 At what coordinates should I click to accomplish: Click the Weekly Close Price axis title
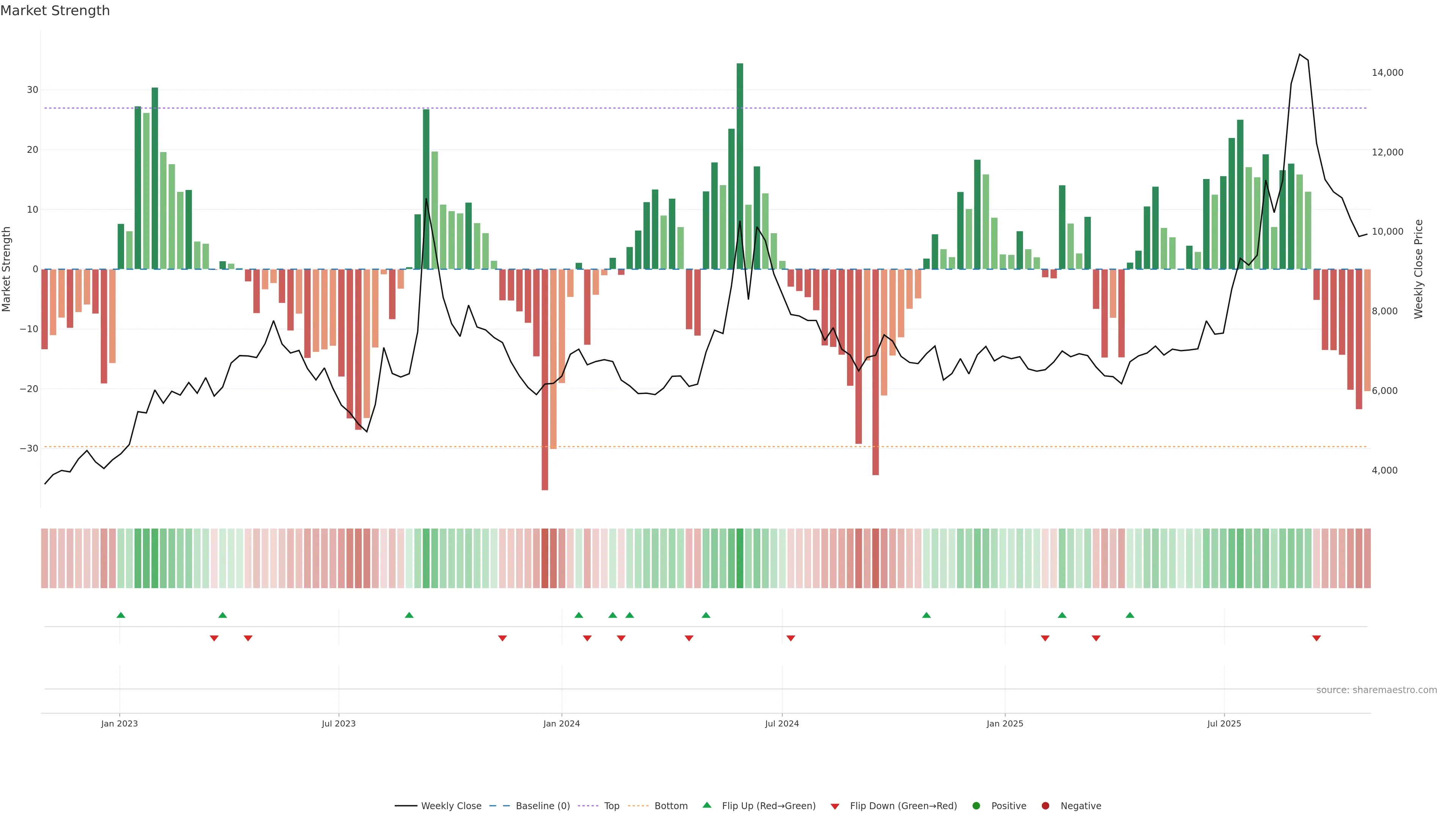click(x=1418, y=269)
